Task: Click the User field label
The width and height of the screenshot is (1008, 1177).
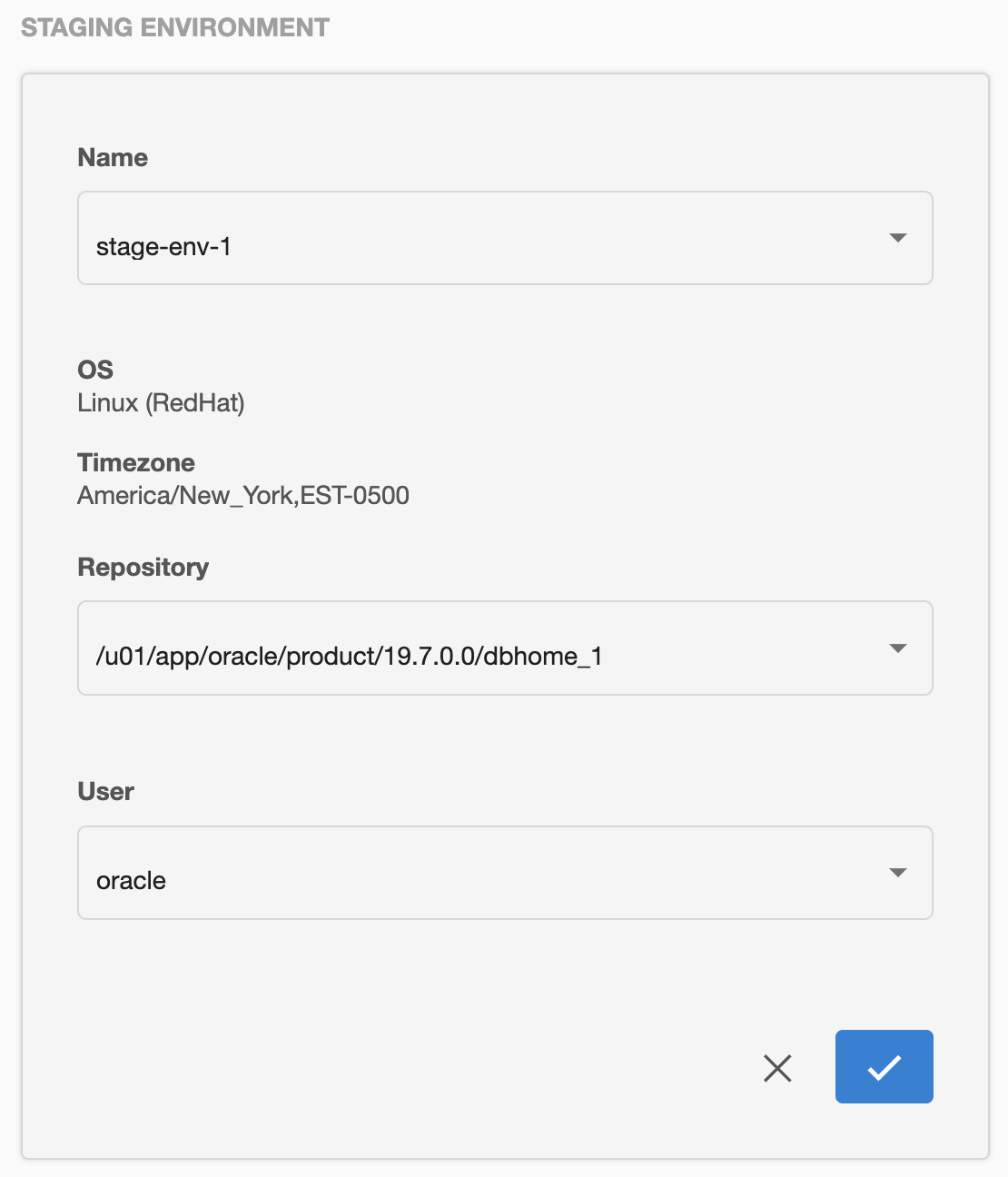Action: 105,792
